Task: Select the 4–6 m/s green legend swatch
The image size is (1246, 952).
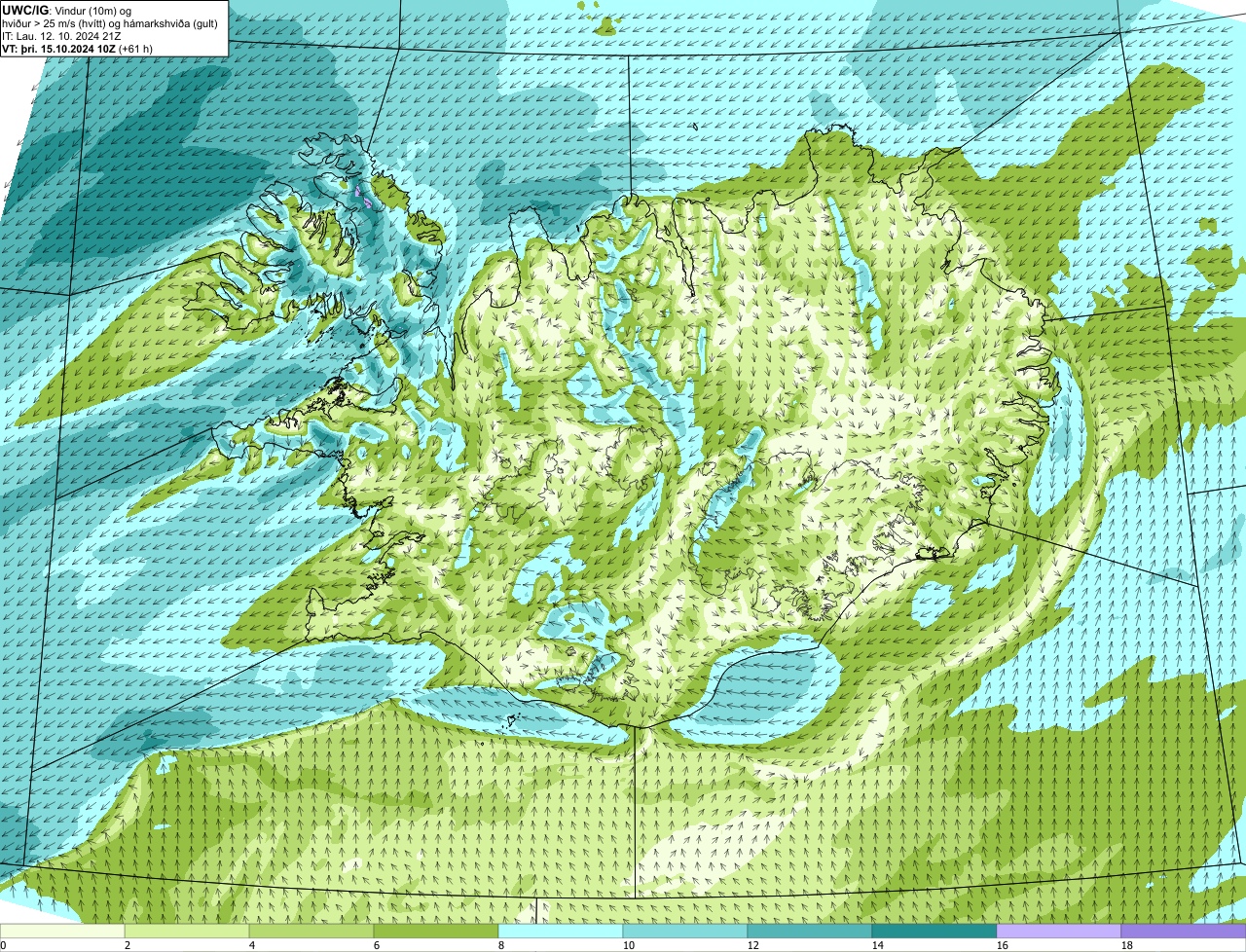Action: tap(311, 931)
